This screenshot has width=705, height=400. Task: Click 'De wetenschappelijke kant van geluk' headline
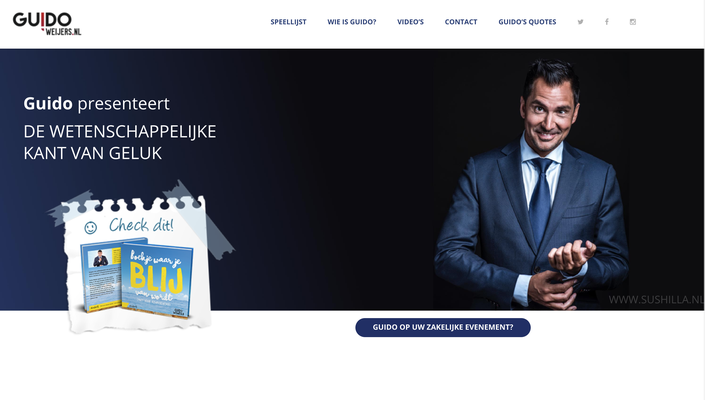[120, 142]
